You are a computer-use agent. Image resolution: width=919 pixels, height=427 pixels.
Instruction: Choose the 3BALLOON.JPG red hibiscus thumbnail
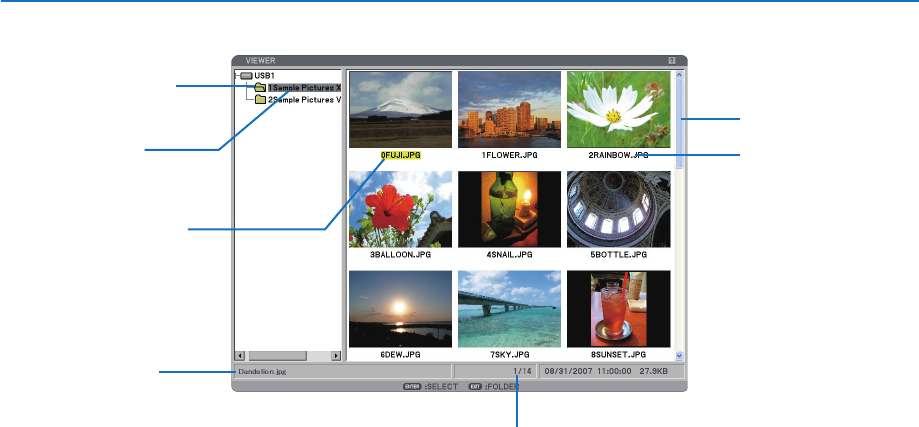[400, 209]
